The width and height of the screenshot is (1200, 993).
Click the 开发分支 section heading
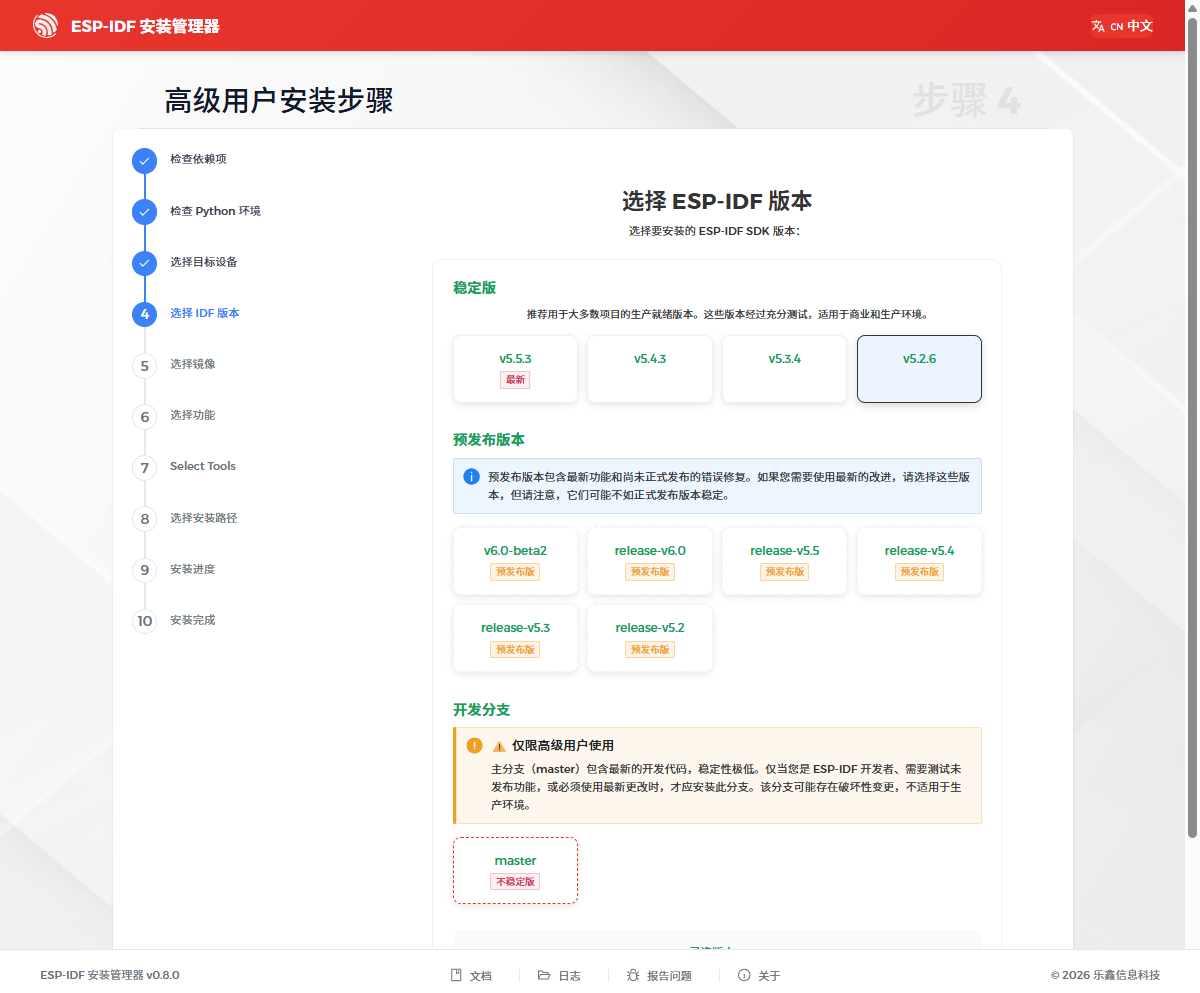(481, 709)
